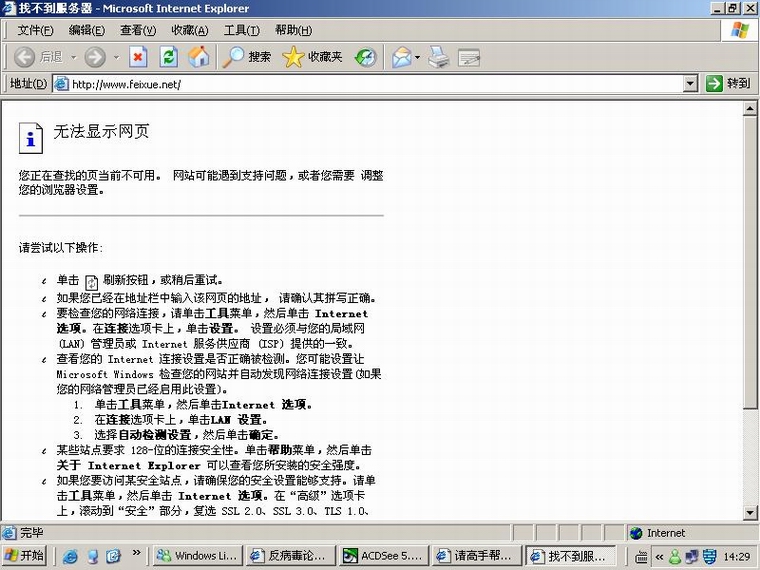Click the 完毕 status bar text

coord(32,533)
